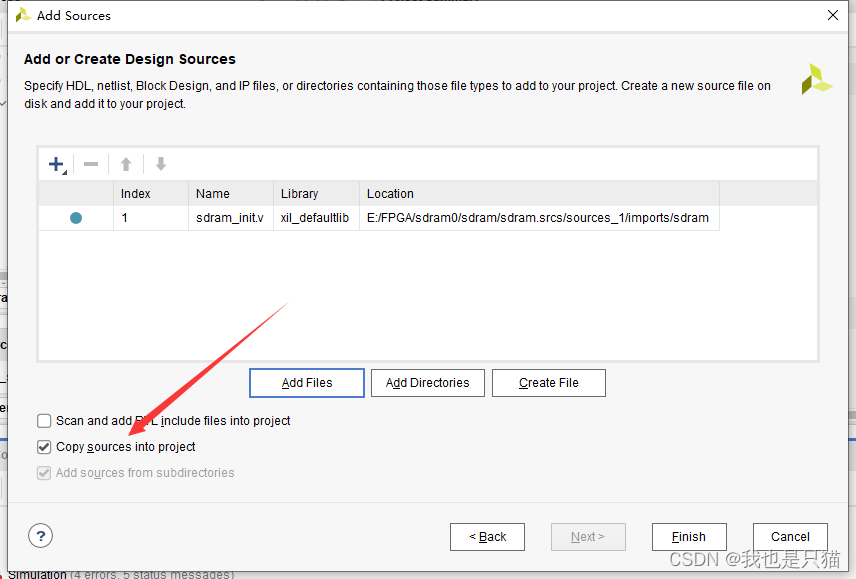Screen dimensions: 856x579
Task: Click the Move Down arrow icon
Action: click(160, 164)
